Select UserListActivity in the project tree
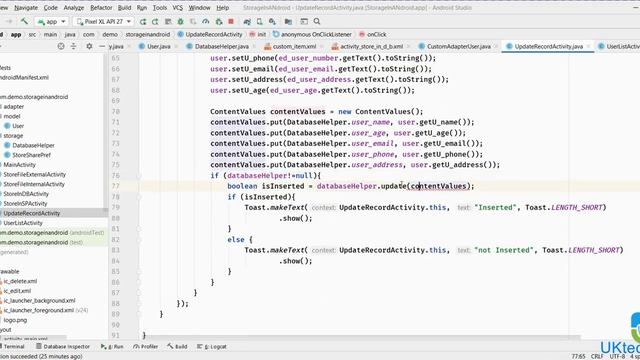The image size is (640, 360). click(23, 223)
